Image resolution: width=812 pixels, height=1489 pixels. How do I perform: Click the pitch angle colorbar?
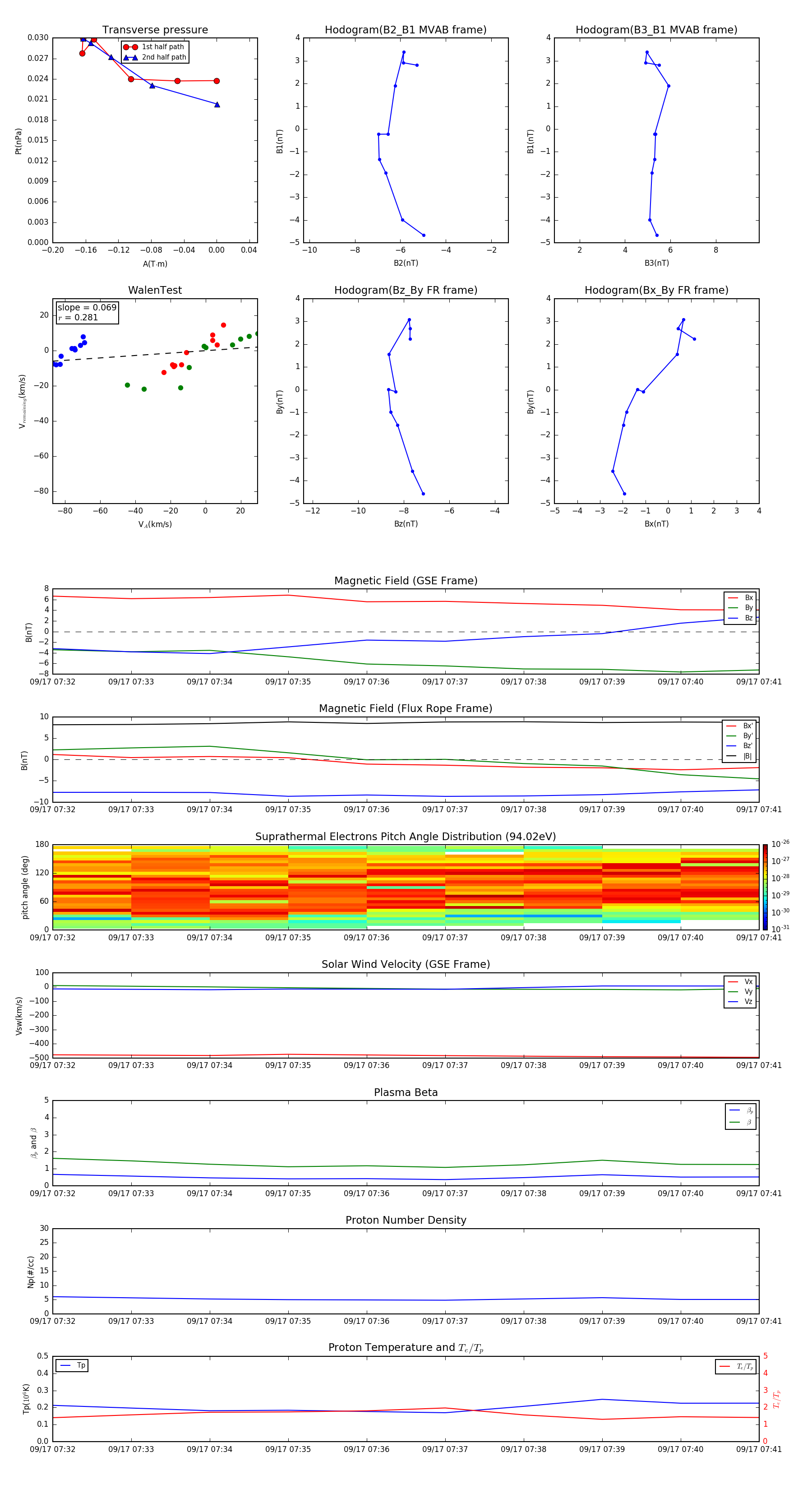(765, 887)
